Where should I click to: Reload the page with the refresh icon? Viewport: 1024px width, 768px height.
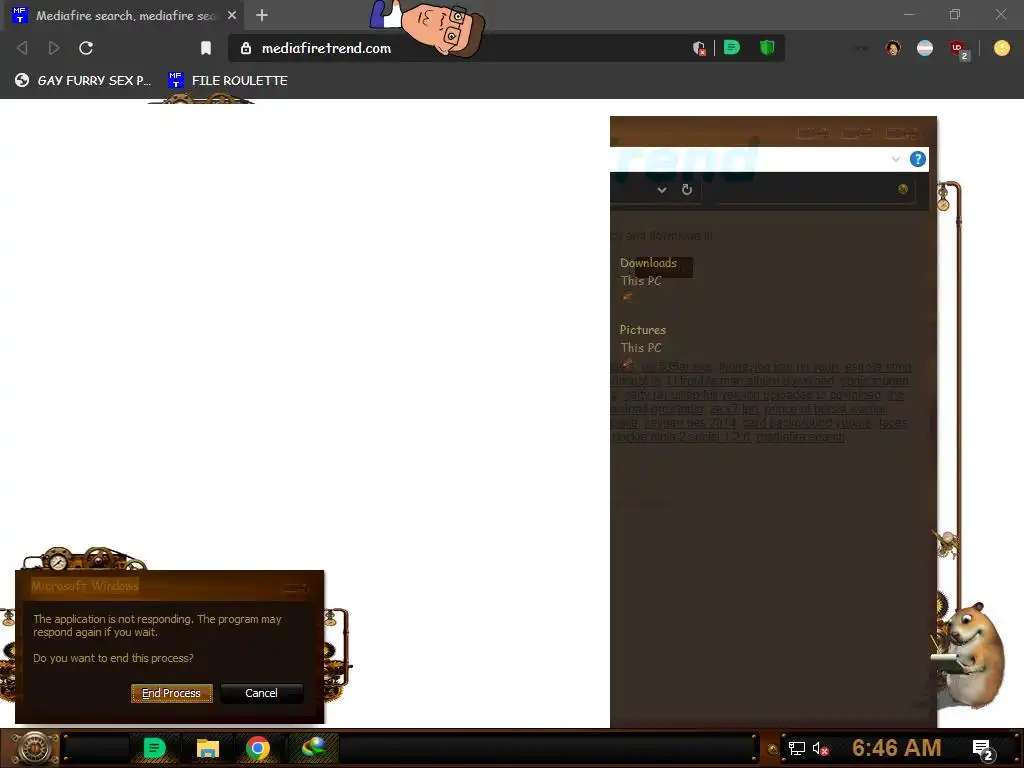pos(86,48)
